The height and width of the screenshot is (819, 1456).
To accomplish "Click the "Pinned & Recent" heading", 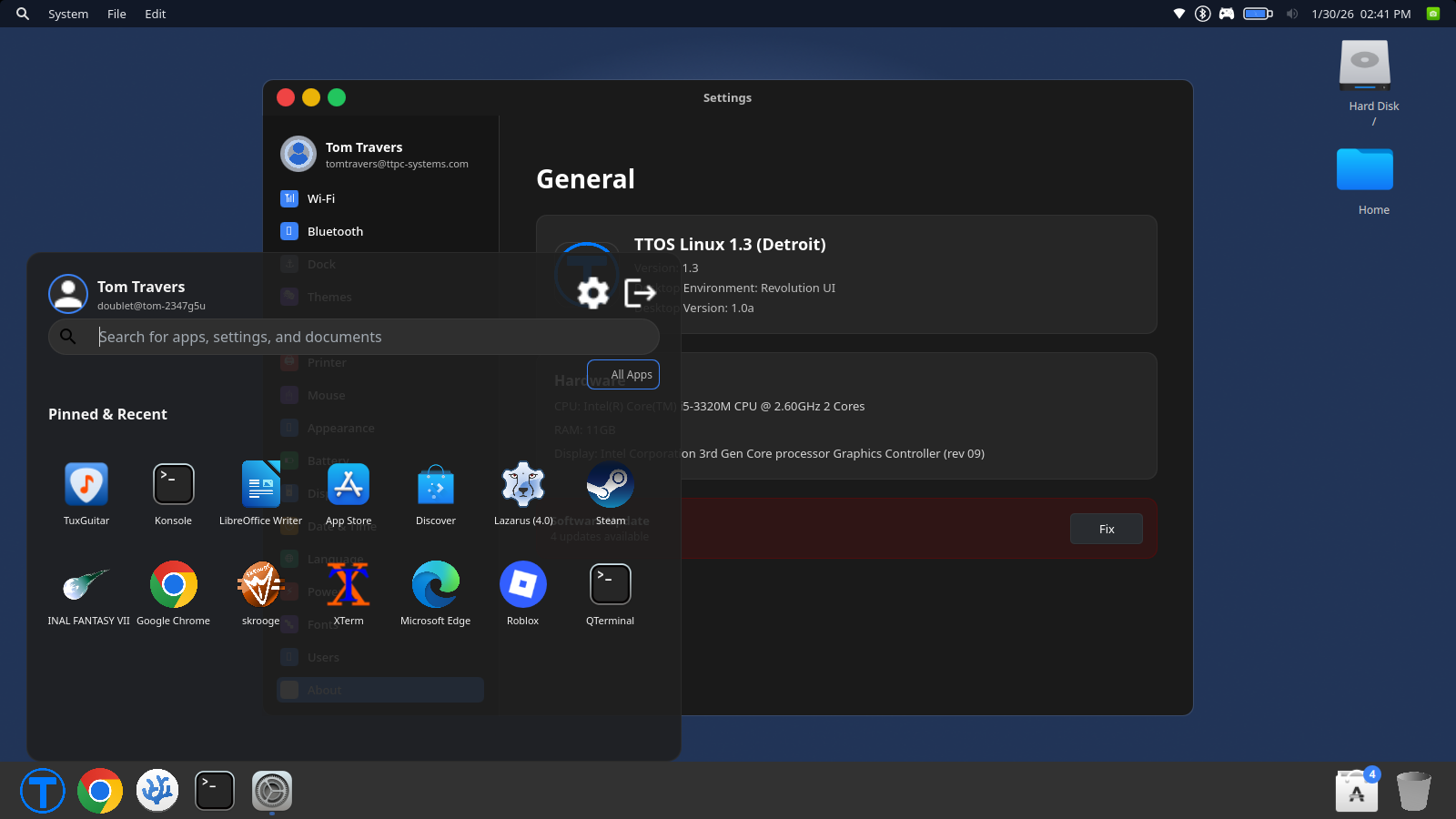I will 107,414.
